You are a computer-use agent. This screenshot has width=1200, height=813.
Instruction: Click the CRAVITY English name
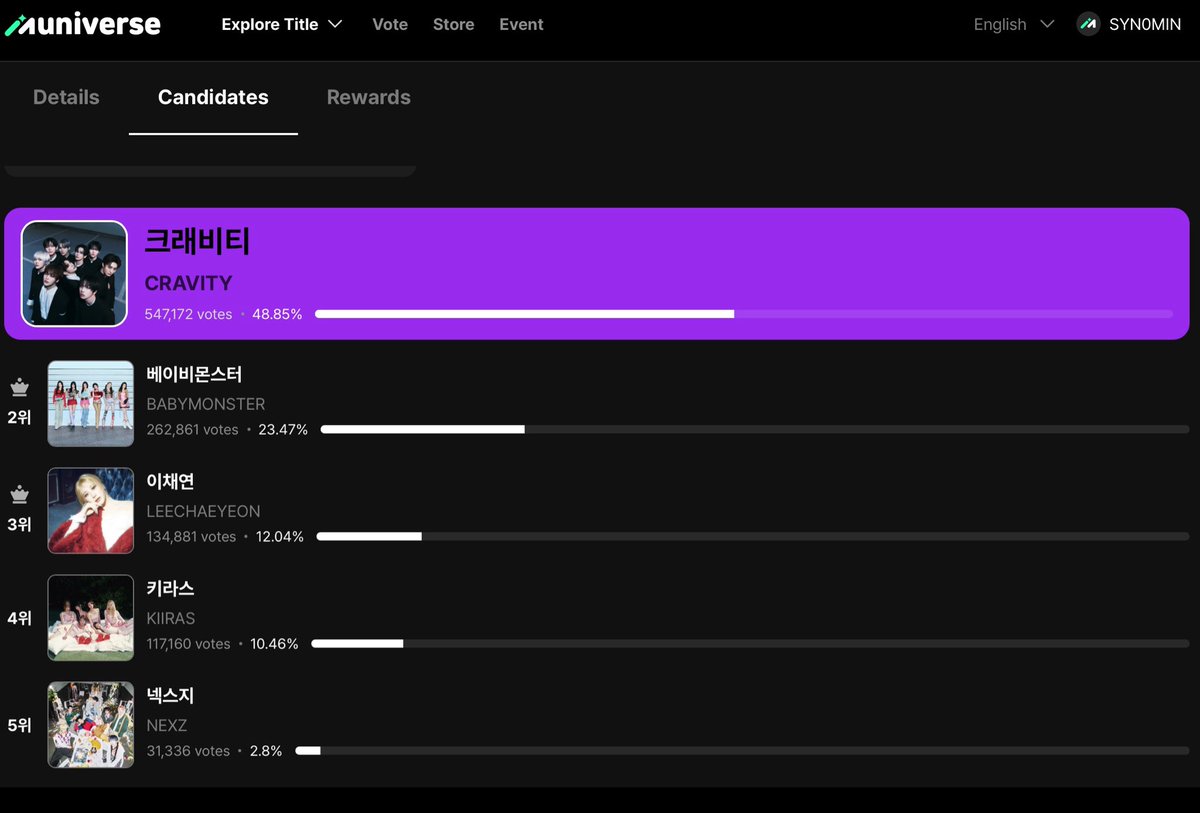tap(188, 283)
